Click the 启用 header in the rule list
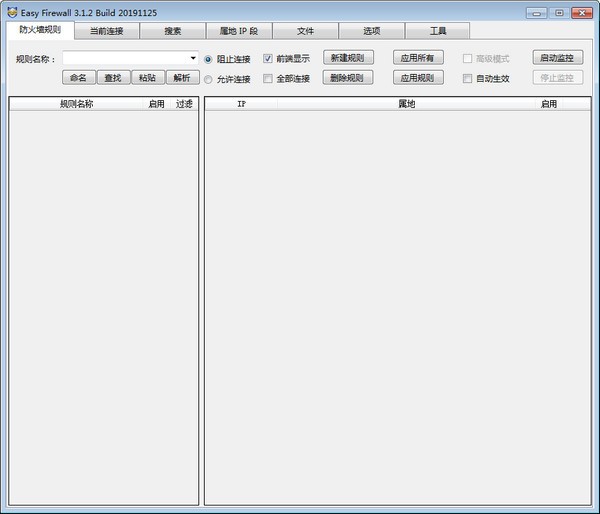Screen dimensions: 600x514 point(157,104)
